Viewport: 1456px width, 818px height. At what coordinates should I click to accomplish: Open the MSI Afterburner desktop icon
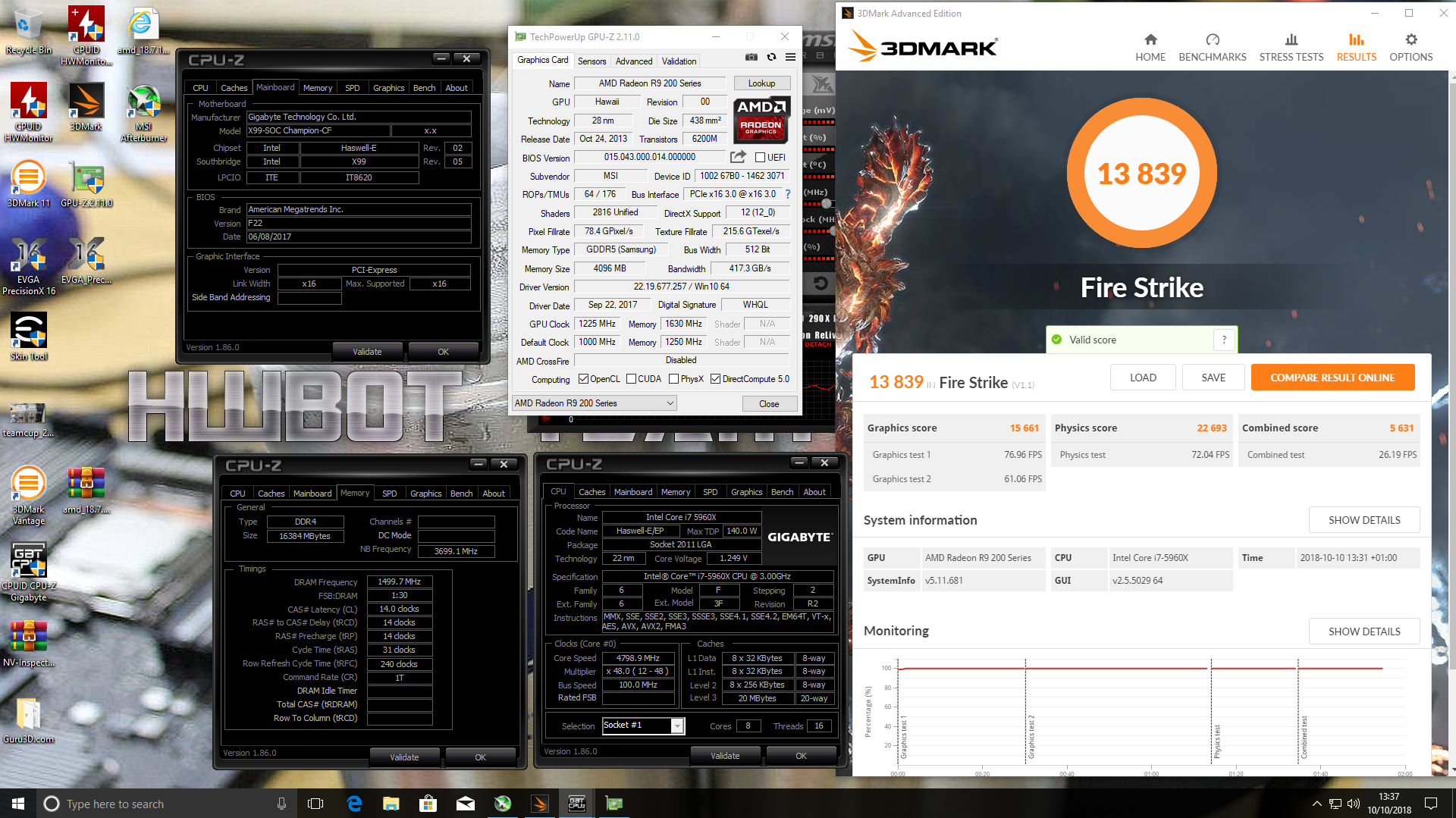click(x=143, y=114)
